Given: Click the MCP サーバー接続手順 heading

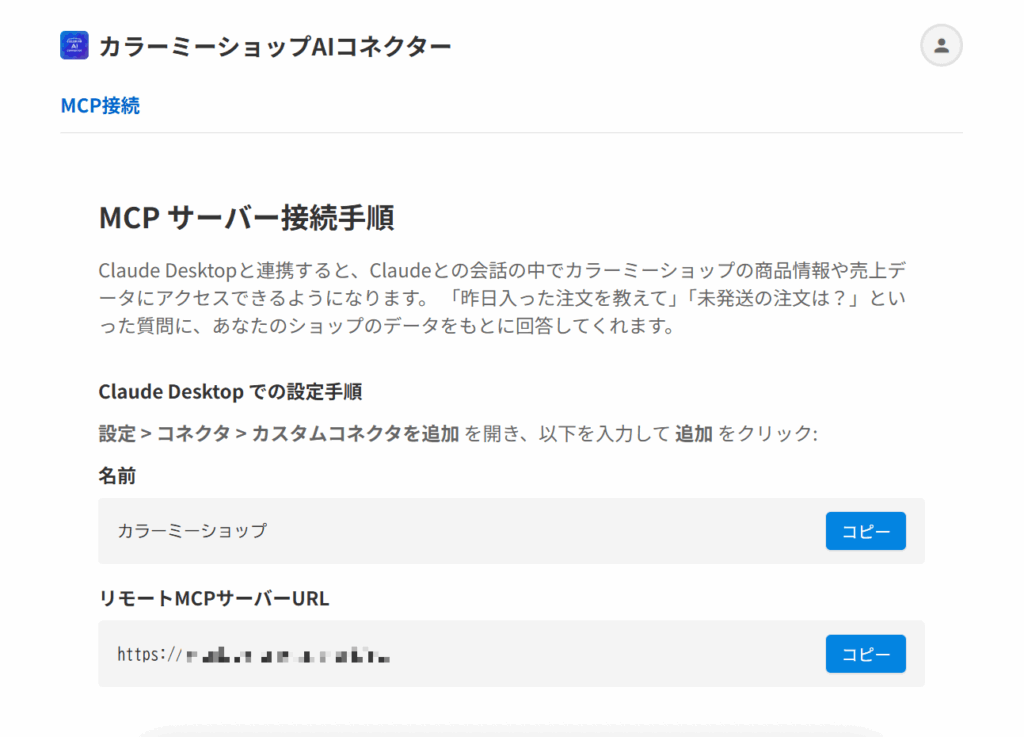Looking at the screenshot, I should 246,217.
